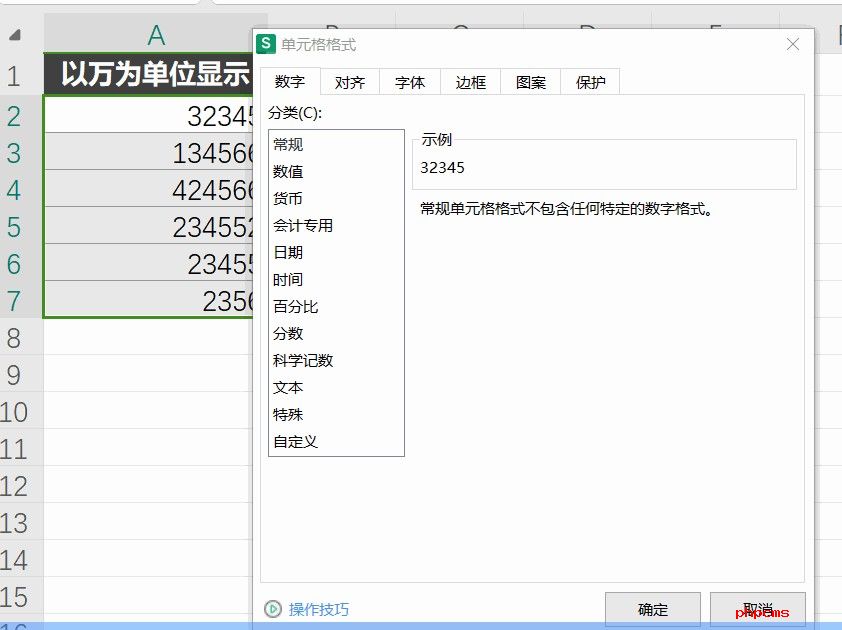Click cell A2 starting with 32345
Image resolution: width=842 pixels, height=630 pixels.
click(148, 115)
